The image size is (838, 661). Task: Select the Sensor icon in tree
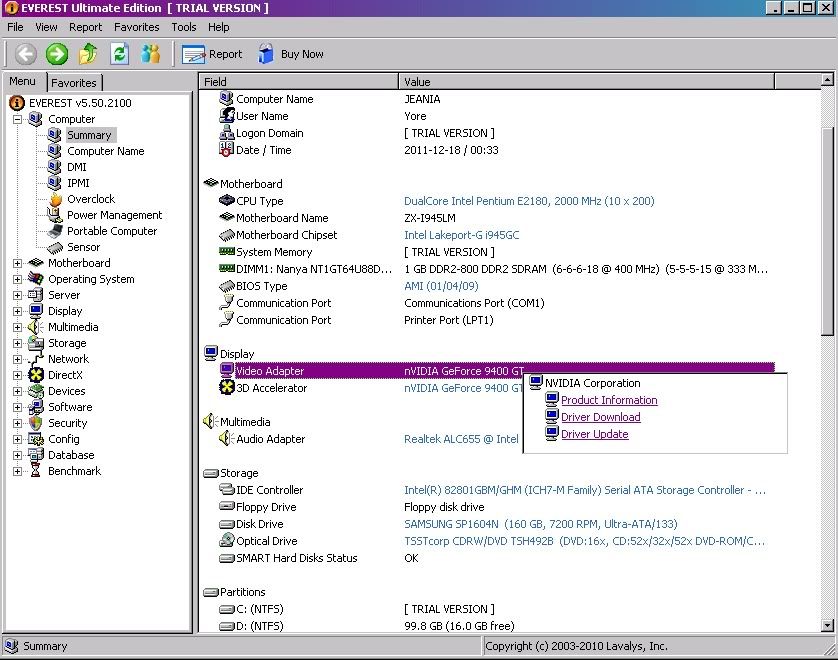tap(55, 247)
